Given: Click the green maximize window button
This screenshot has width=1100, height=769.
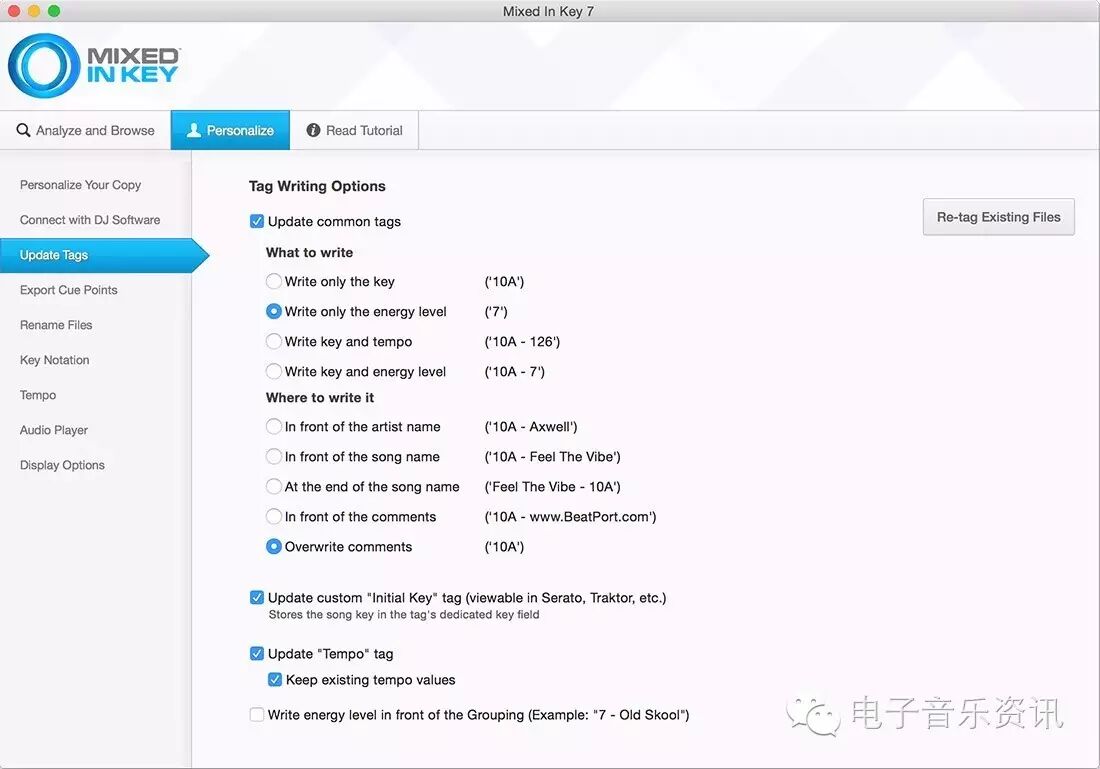Looking at the screenshot, I should click(x=54, y=11).
